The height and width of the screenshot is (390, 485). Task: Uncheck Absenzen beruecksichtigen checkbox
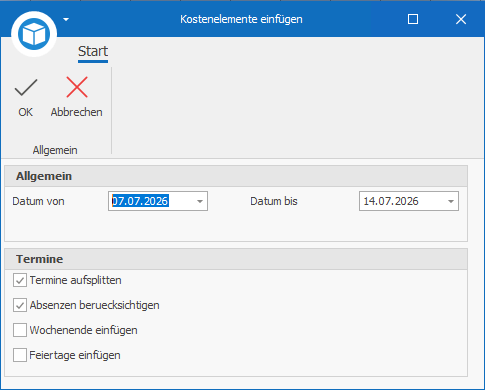click(x=20, y=305)
